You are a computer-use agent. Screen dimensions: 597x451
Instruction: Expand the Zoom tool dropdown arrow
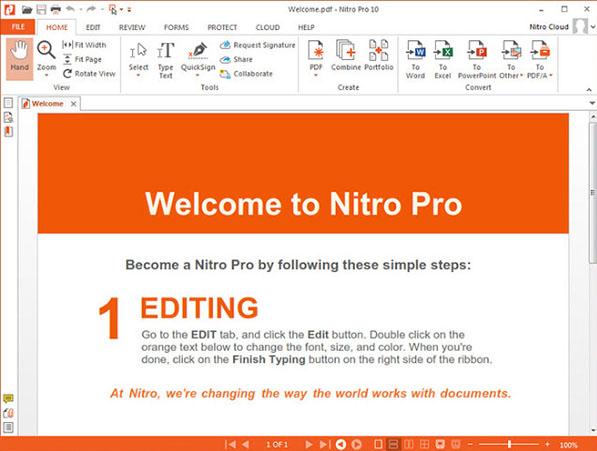pyautogui.click(x=46, y=76)
